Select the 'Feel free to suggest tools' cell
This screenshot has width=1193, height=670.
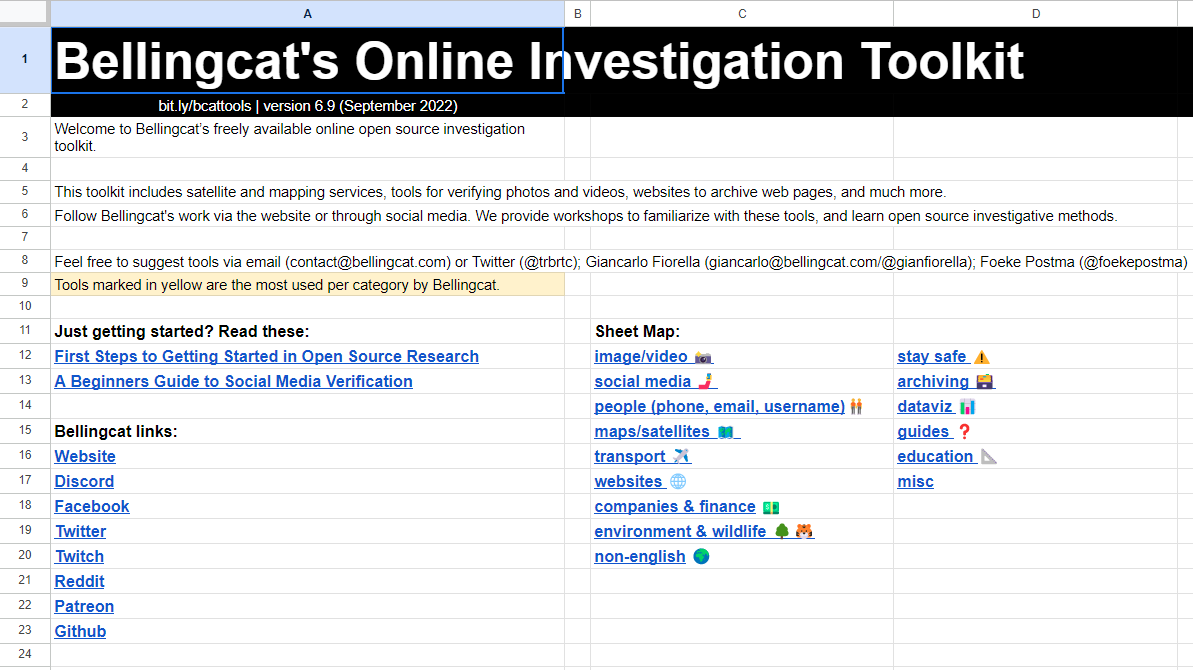307,262
